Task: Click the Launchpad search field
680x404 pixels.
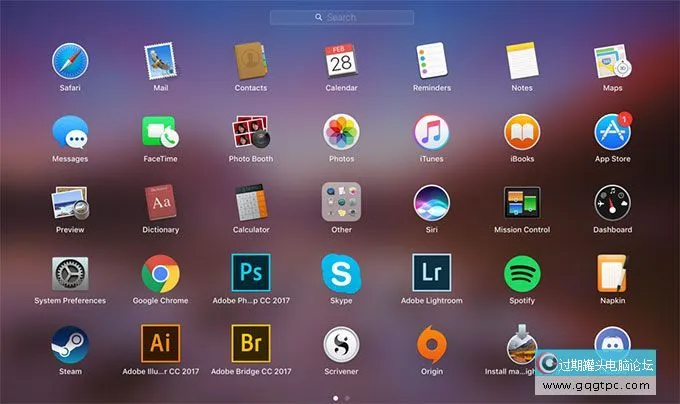Action: tap(342, 17)
